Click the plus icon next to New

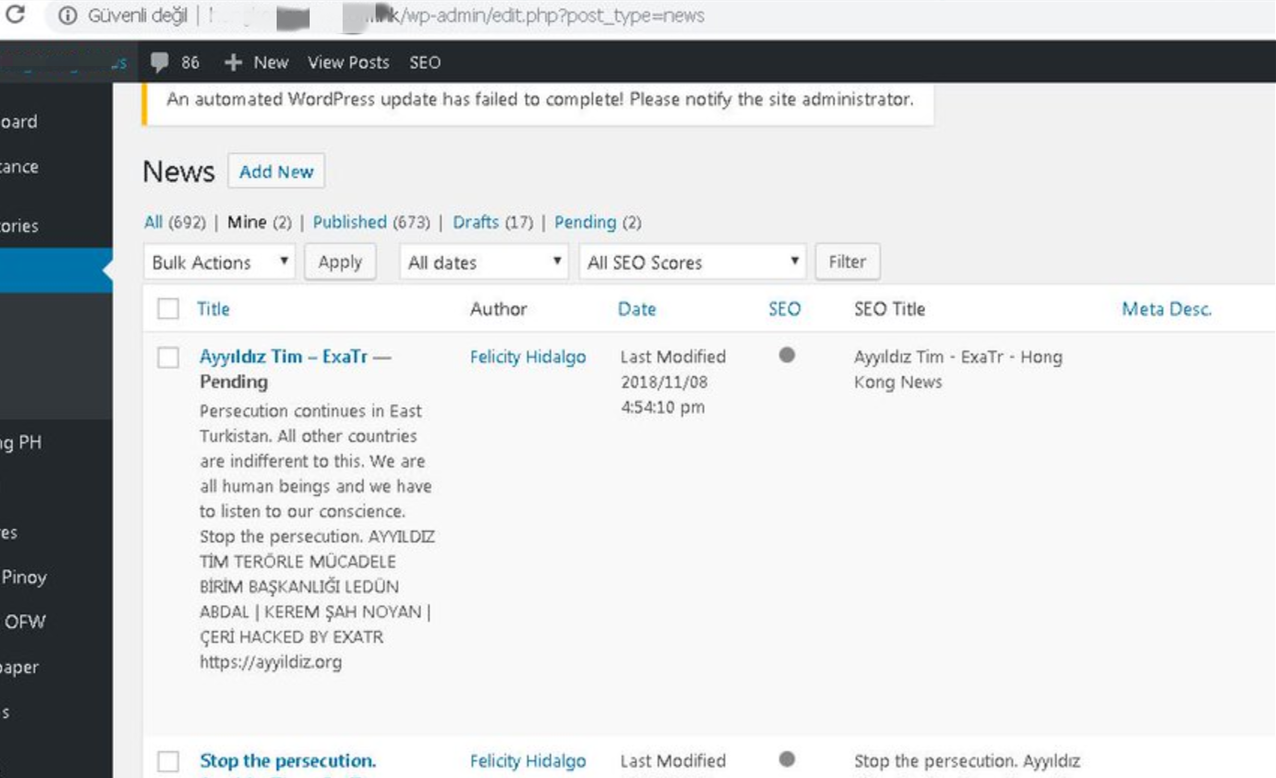(233, 62)
